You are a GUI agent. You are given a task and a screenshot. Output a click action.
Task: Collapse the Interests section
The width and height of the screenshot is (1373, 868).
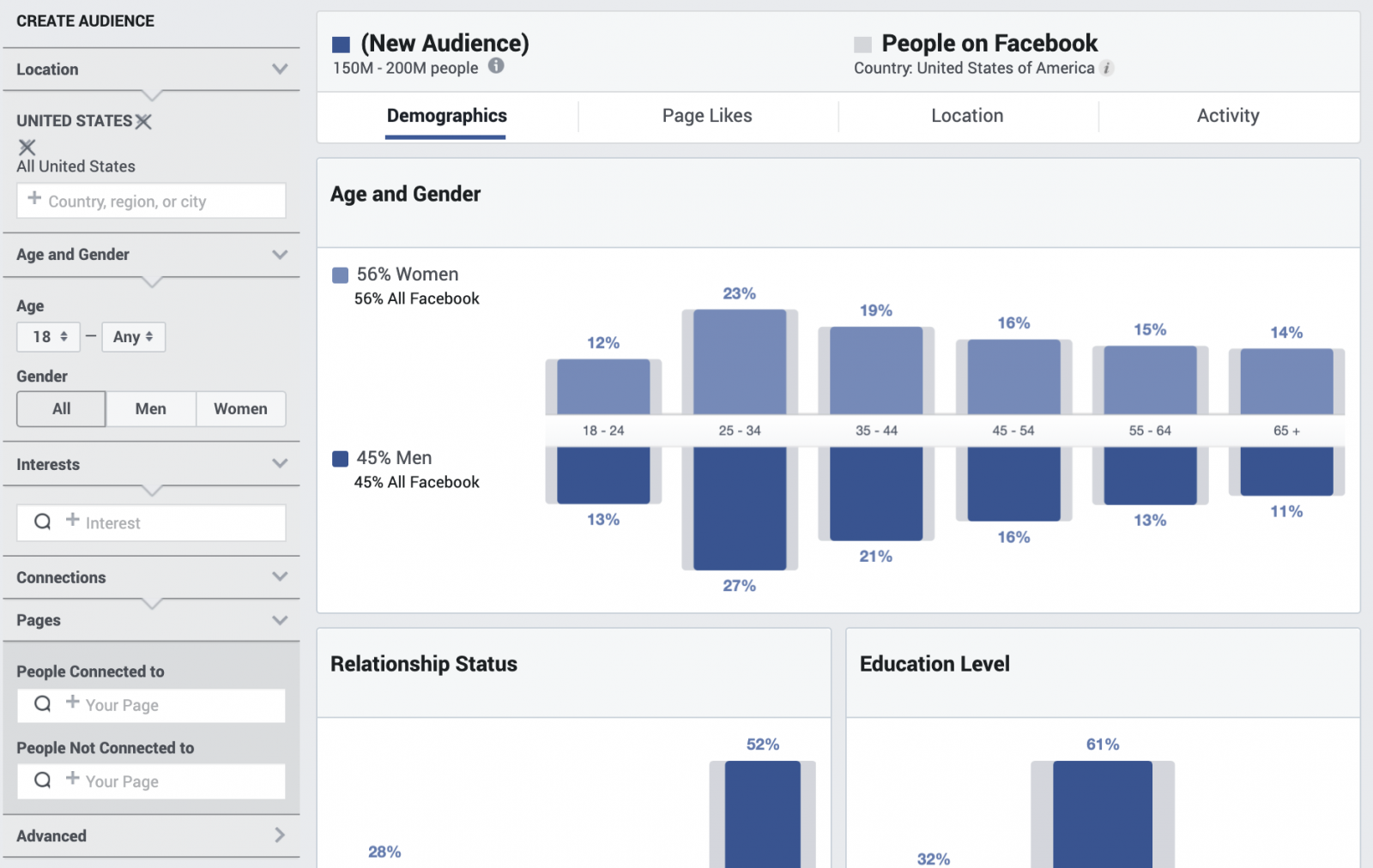(x=279, y=463)
